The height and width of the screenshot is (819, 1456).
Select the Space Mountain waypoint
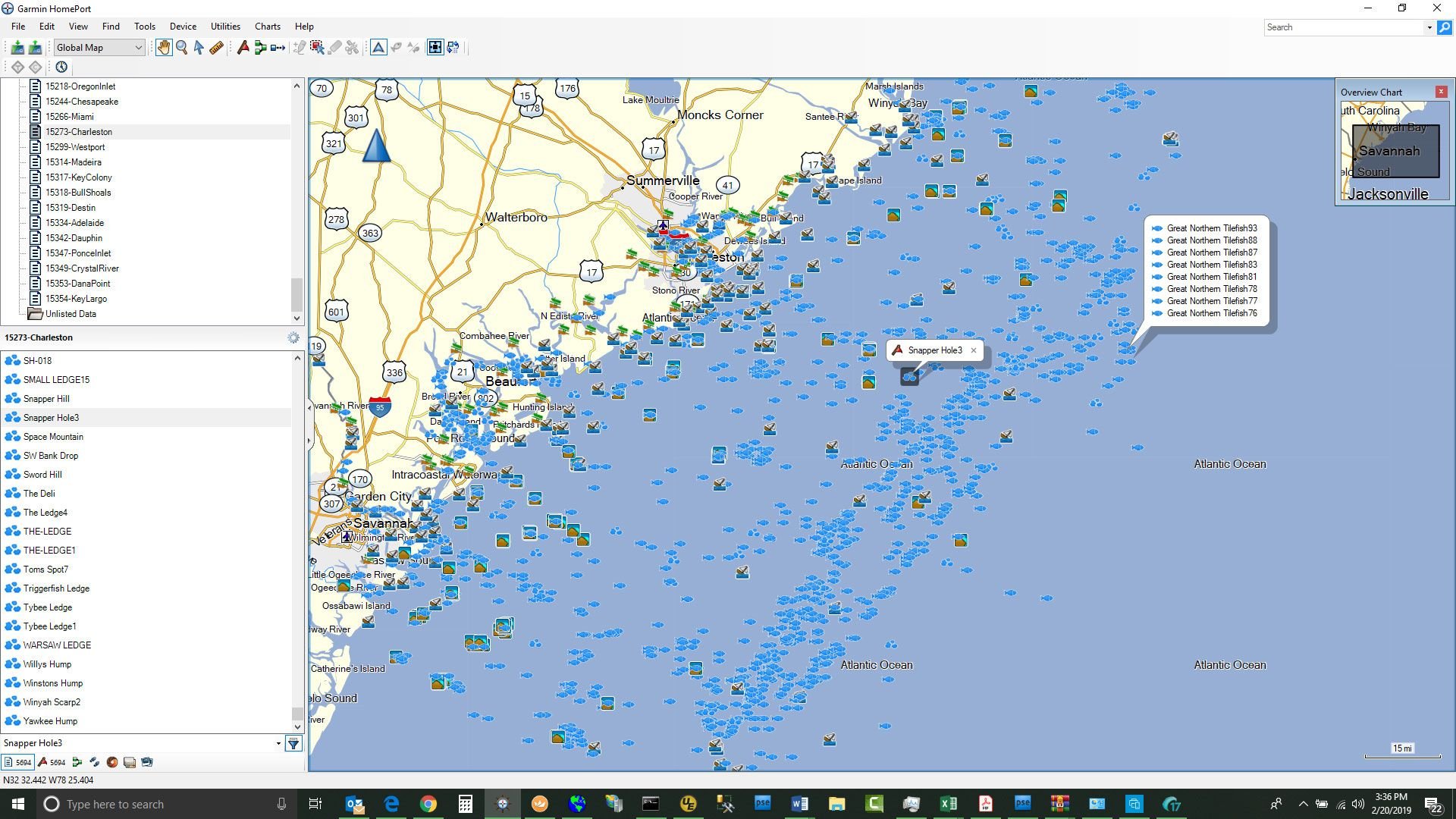(x=53, y=437)
